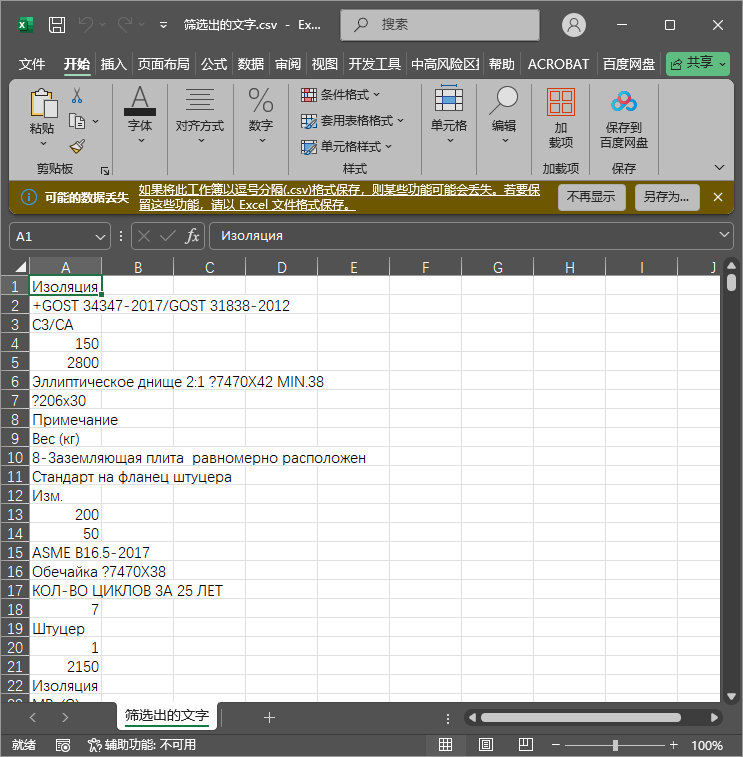Click cell containing ASME B16.5-2017

pyautogui.click(x=65, y=552)
